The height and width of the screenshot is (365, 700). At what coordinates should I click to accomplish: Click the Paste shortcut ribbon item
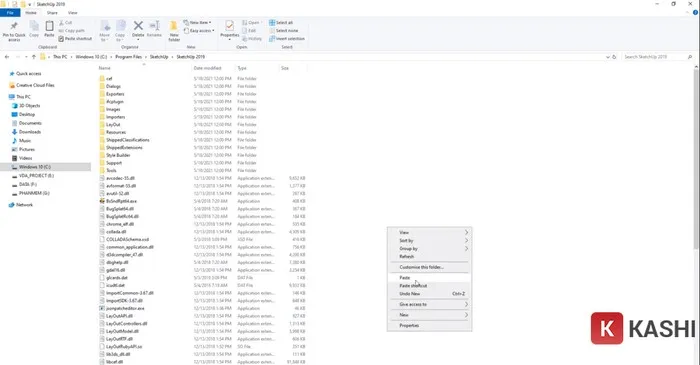75,38
